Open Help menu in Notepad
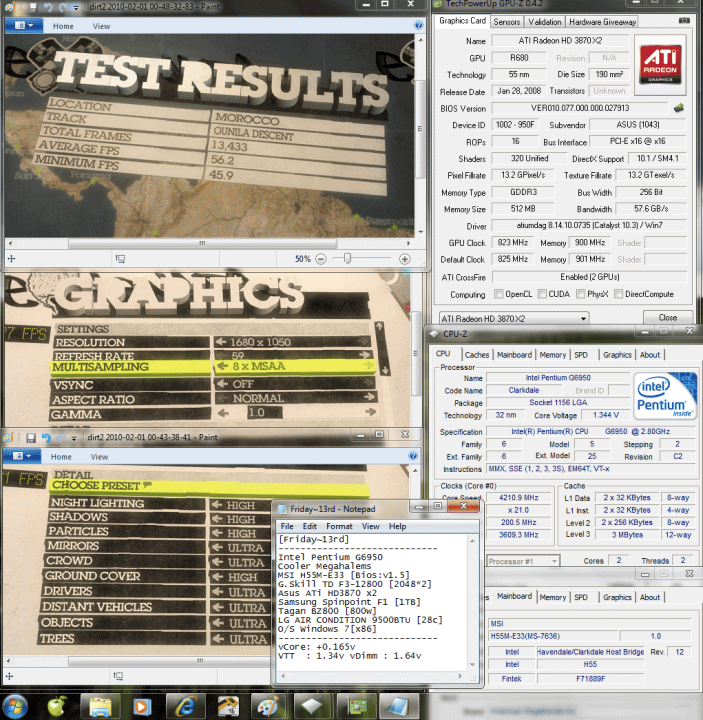 coord(397,526)
